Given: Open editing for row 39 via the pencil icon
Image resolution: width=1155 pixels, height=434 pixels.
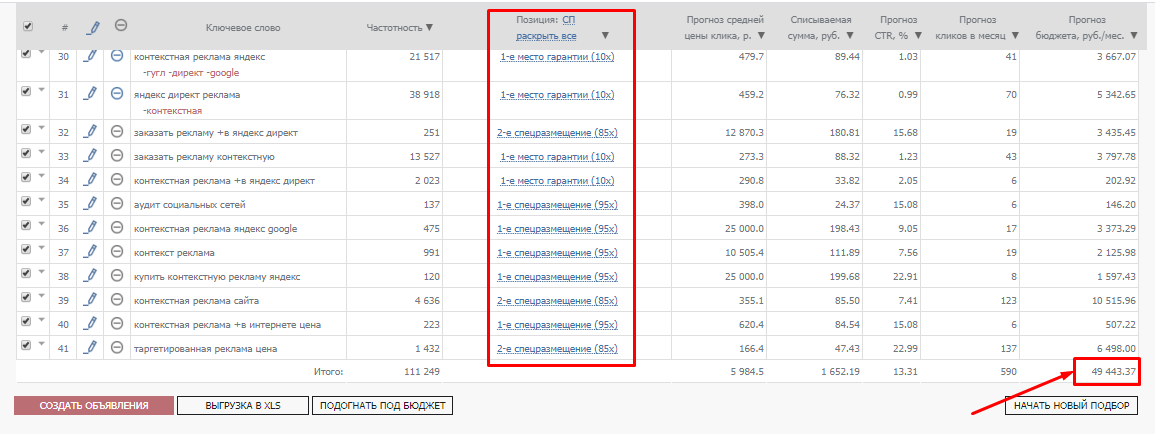Looking at the screenshot, I should click(x=90, y=300).
